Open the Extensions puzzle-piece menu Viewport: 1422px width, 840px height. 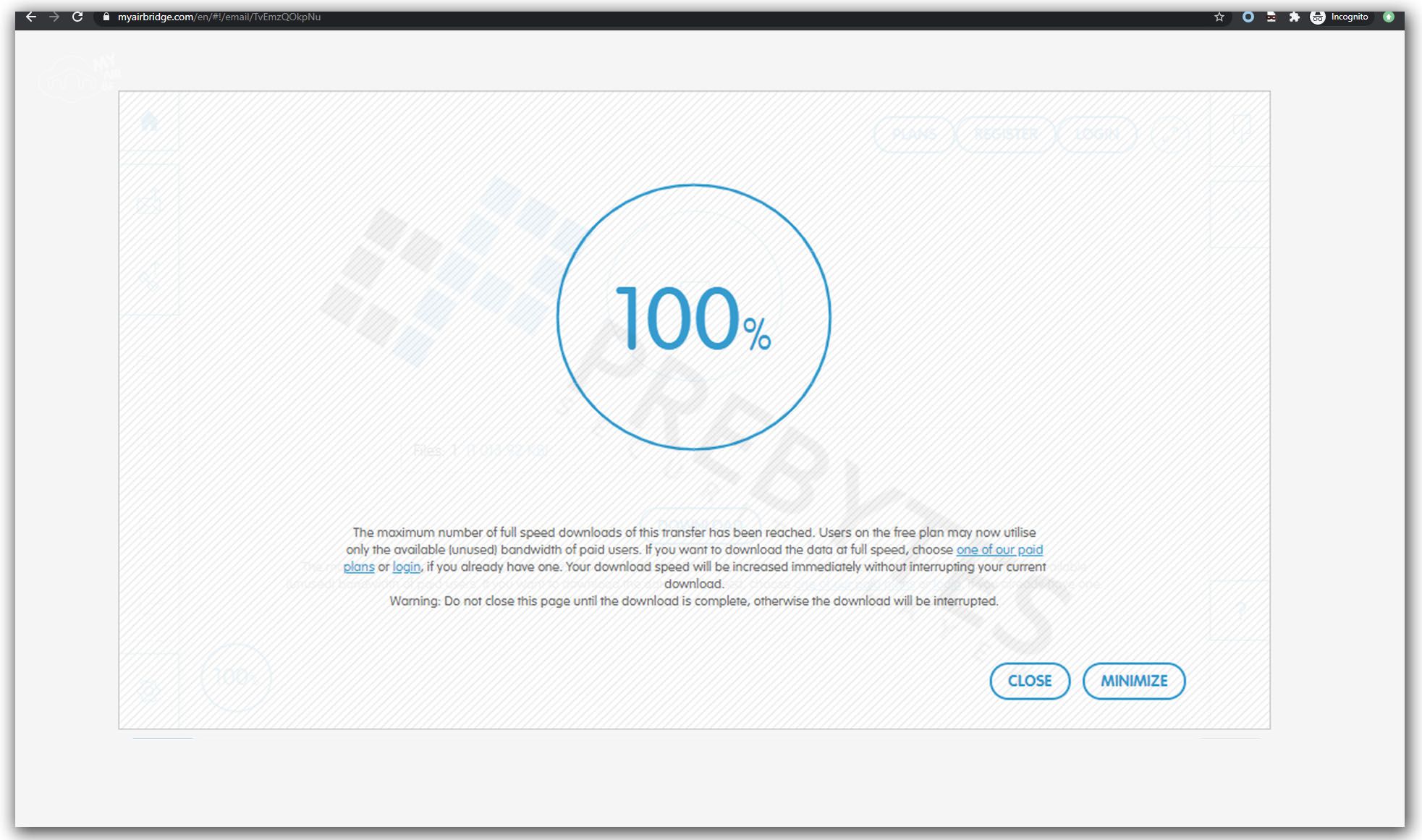click(x=1294, y=17)
